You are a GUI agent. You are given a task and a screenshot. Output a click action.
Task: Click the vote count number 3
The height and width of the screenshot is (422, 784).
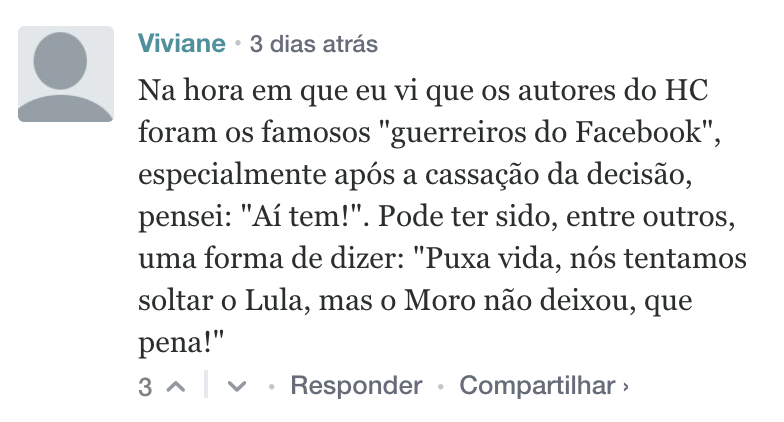145,387
